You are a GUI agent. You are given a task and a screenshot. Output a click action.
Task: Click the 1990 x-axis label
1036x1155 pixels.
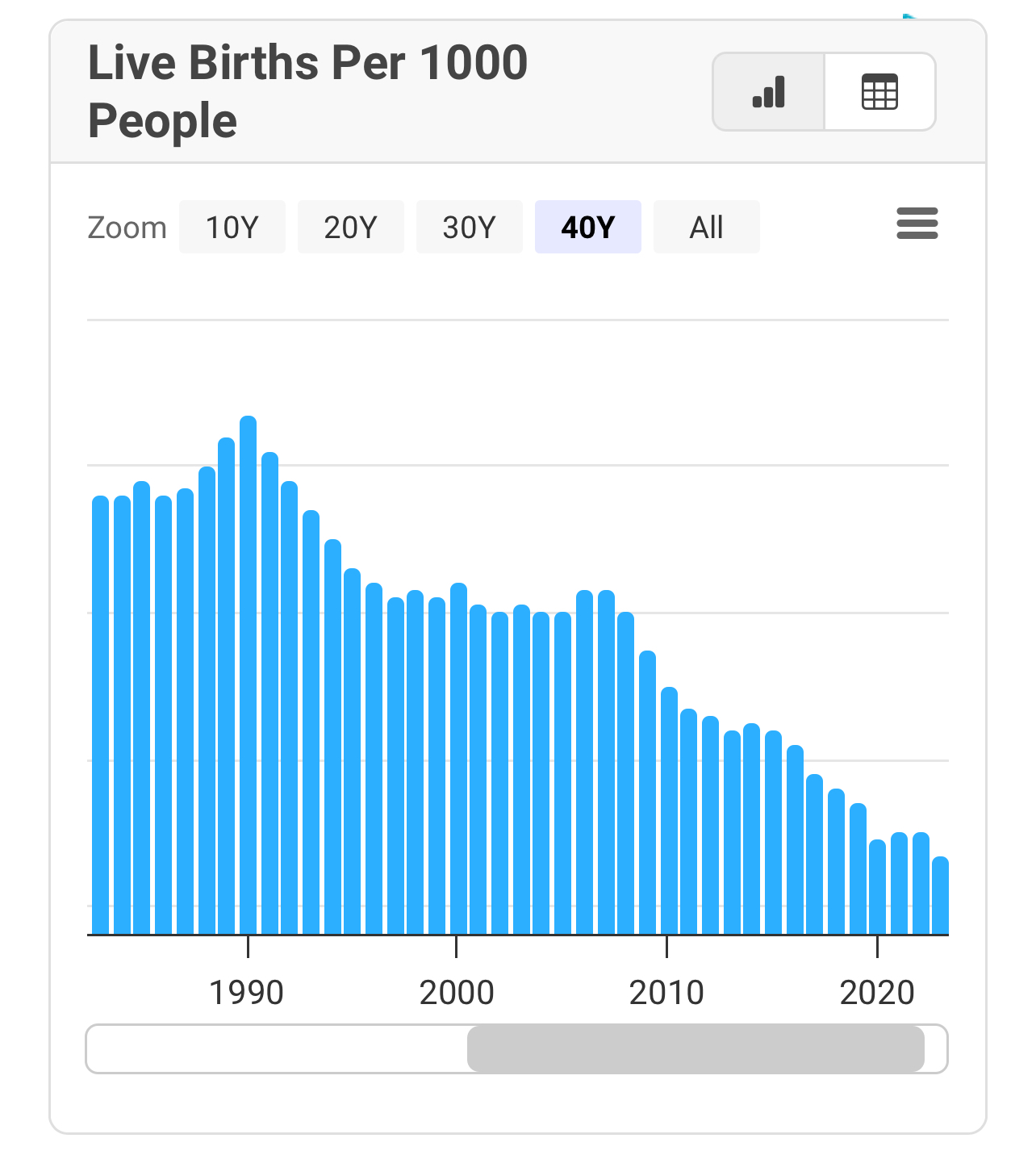pos(246,993)
